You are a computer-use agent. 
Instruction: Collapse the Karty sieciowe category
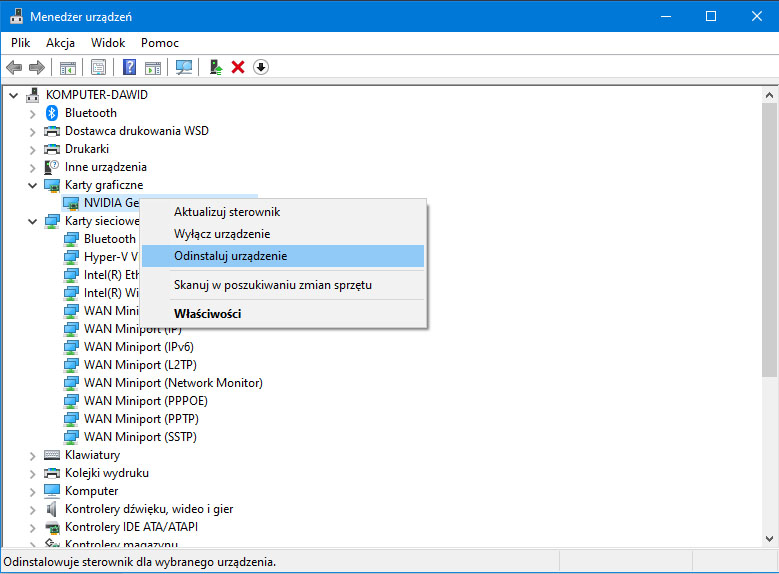click(x=32, y=222)
